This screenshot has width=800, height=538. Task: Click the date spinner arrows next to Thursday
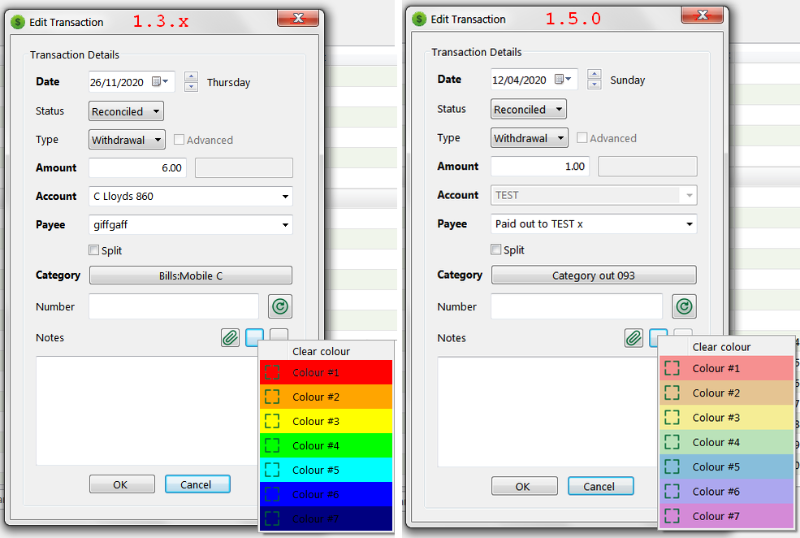(191, 82)
